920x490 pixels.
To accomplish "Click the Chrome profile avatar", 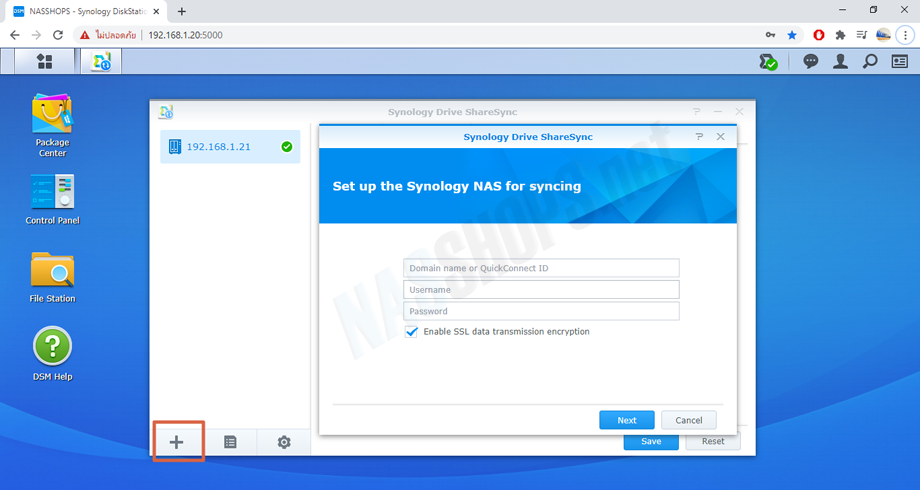I will [883, 35].
